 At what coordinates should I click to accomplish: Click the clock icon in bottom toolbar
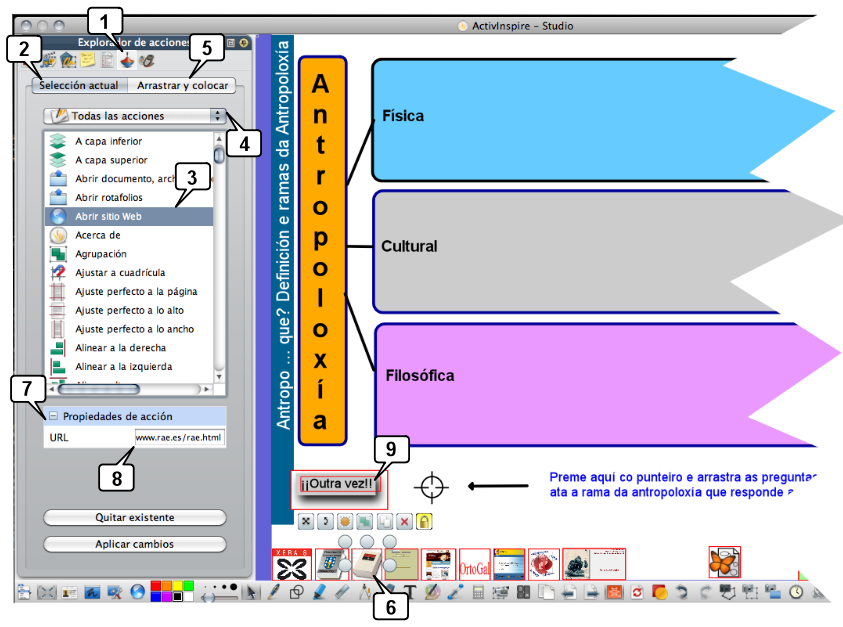[x=796, y=592]
